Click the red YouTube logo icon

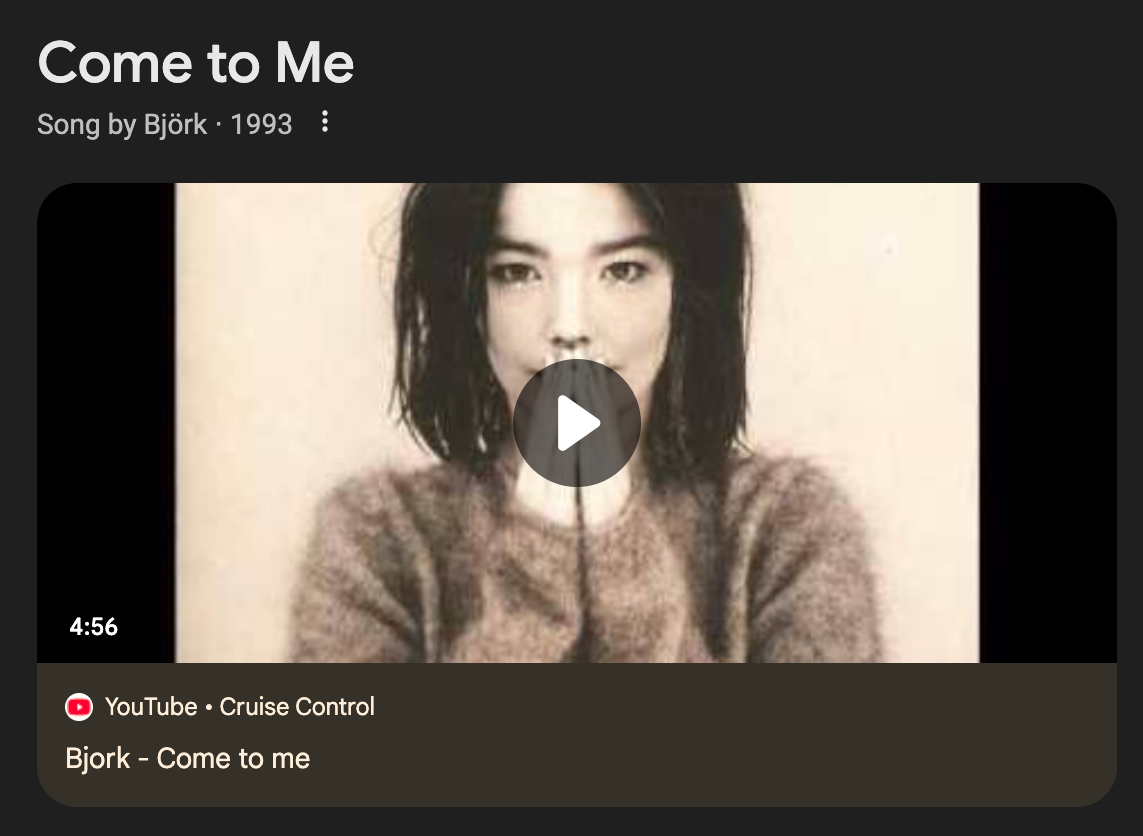(79, 707)
